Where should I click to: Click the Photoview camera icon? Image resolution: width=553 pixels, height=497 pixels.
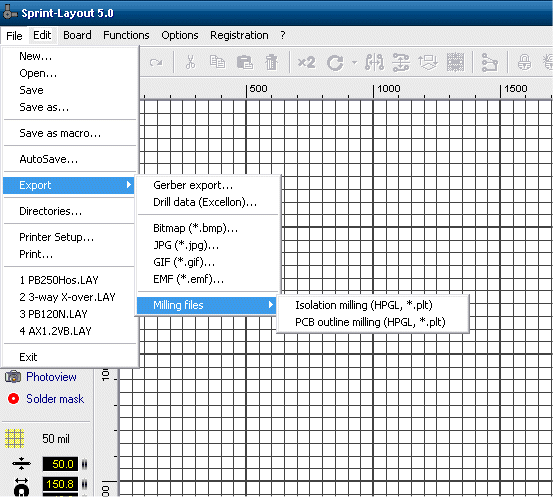pos(13,377)
